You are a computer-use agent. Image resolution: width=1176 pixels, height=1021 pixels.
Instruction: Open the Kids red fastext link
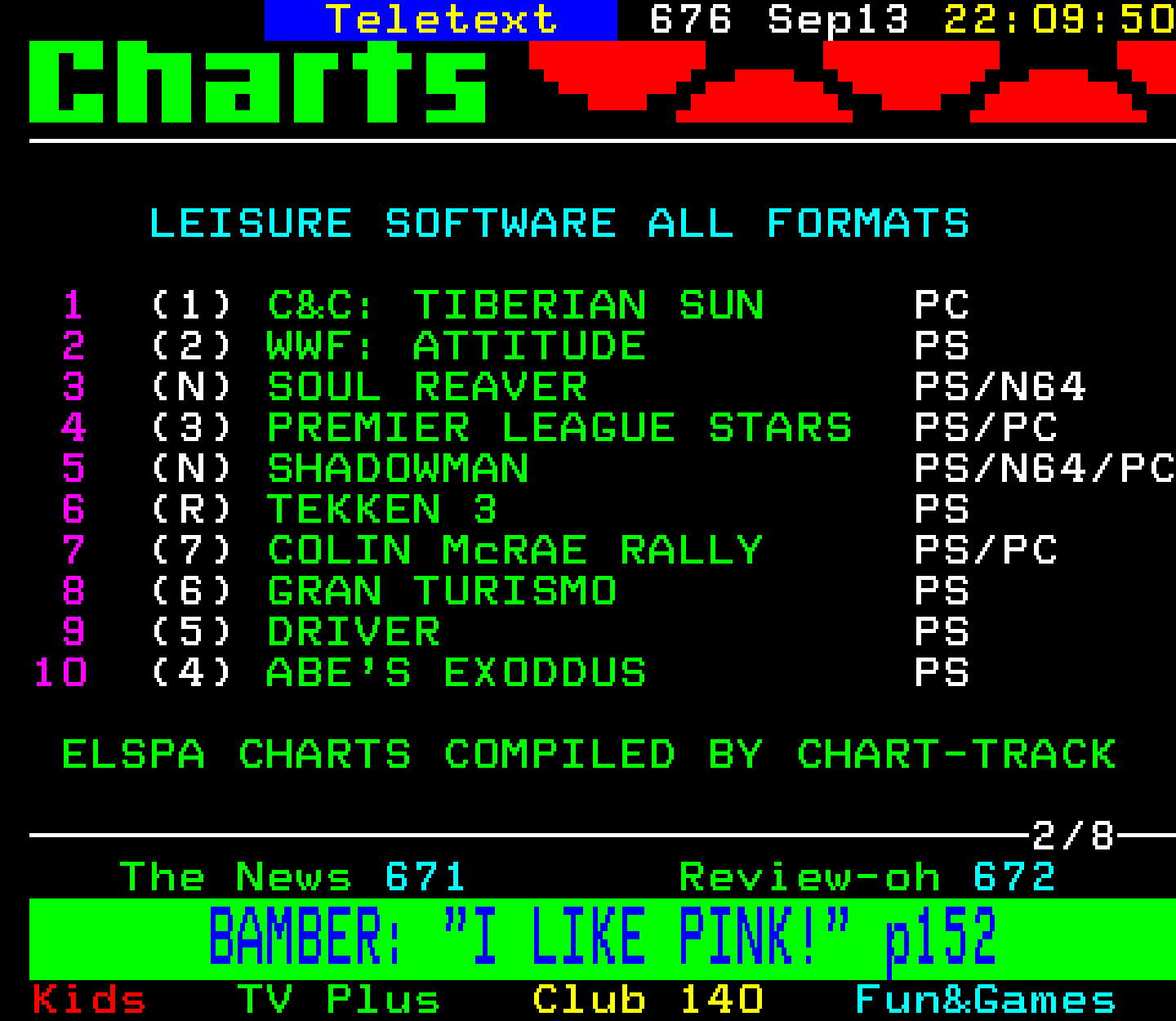point(89,1000)
